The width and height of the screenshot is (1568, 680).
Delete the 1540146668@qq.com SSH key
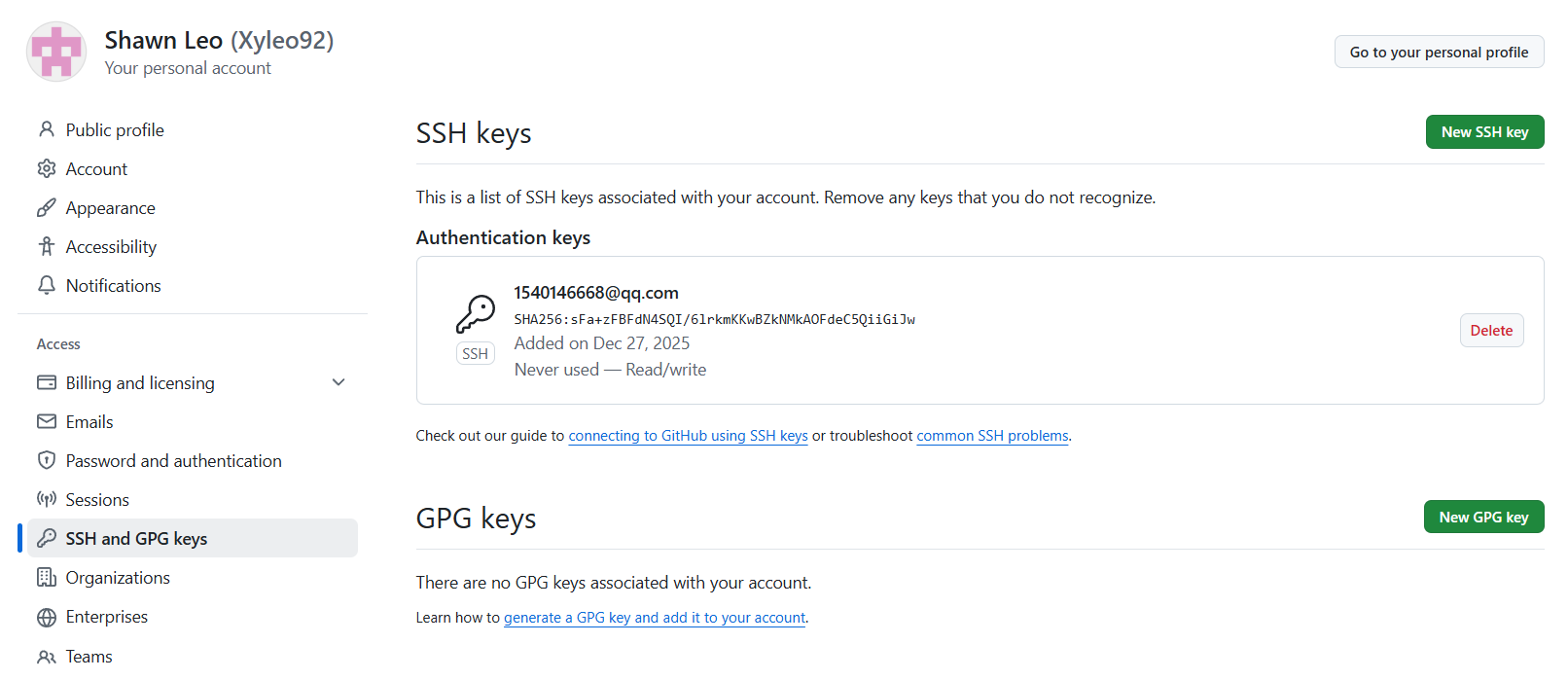pos(1491,331)
